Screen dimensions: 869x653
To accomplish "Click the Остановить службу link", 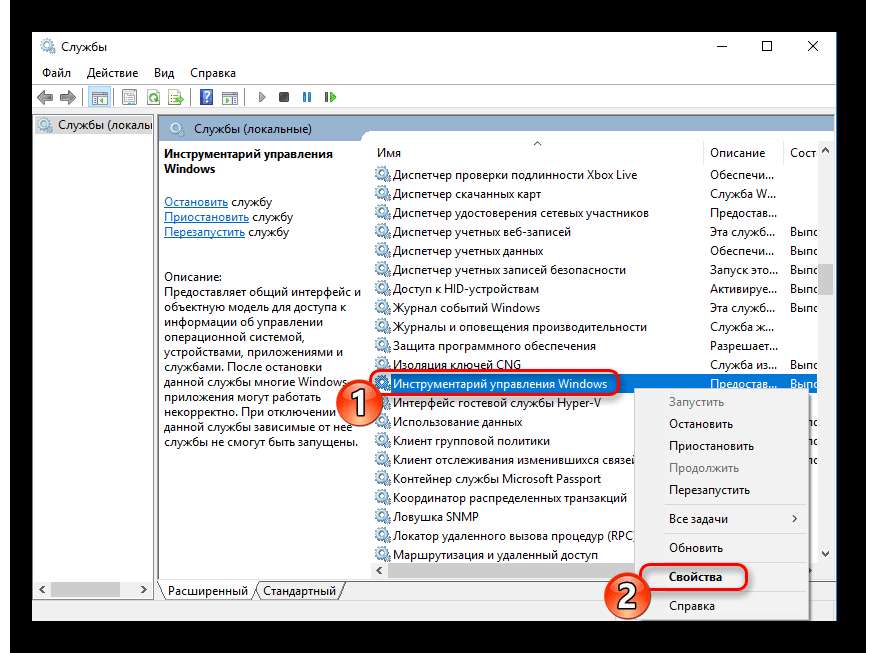I will pyautogui.click(x=196, y=202).
